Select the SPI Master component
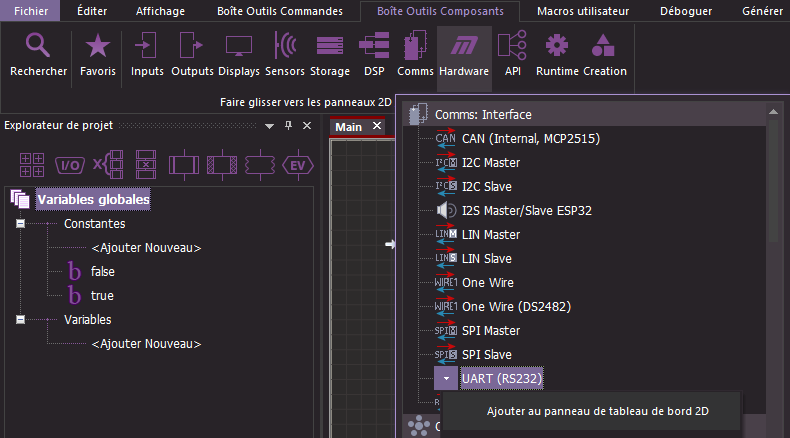The width and height of the screenshot is (790, 438). coord(491,331)
